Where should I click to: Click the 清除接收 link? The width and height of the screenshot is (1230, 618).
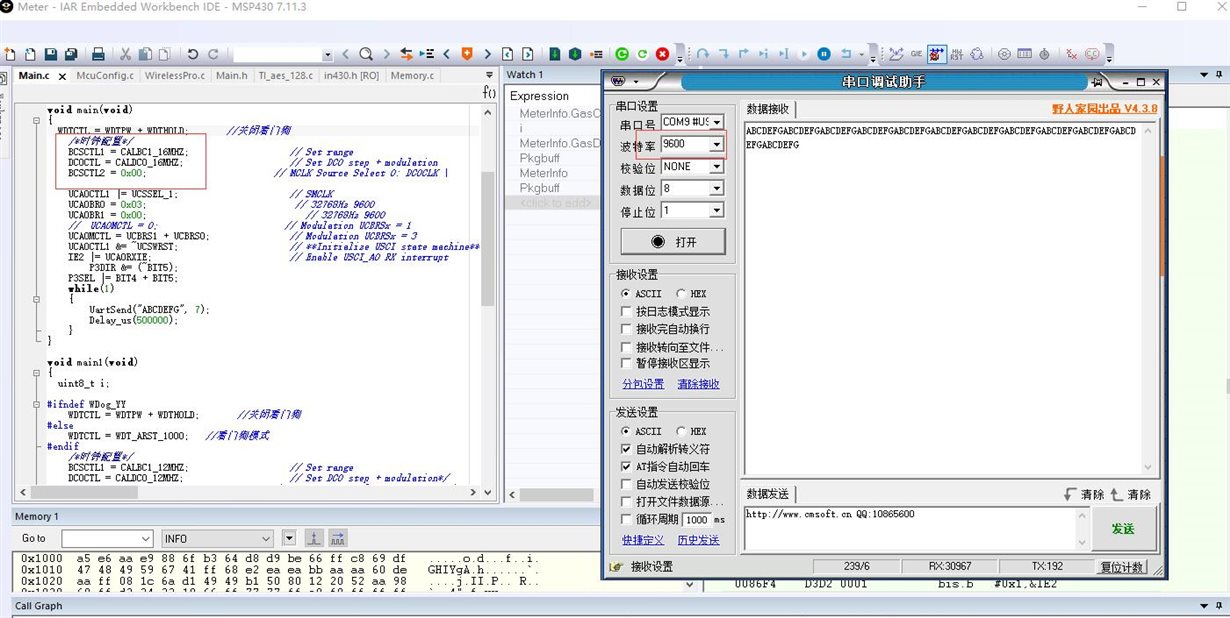click(x=698, y=384)
